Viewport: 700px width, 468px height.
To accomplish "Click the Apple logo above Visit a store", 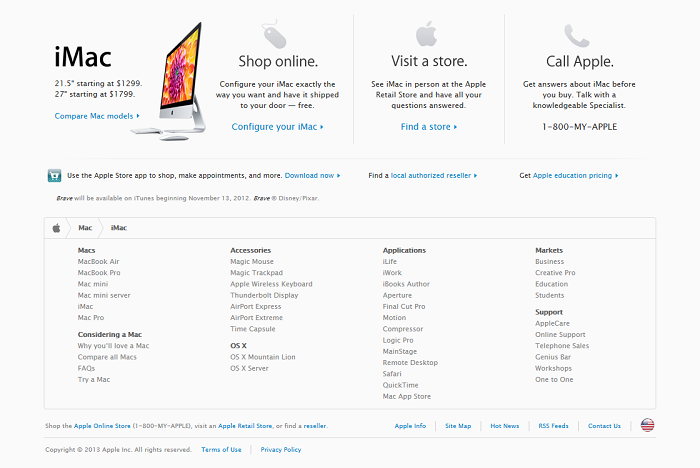I will click(426, 33).
